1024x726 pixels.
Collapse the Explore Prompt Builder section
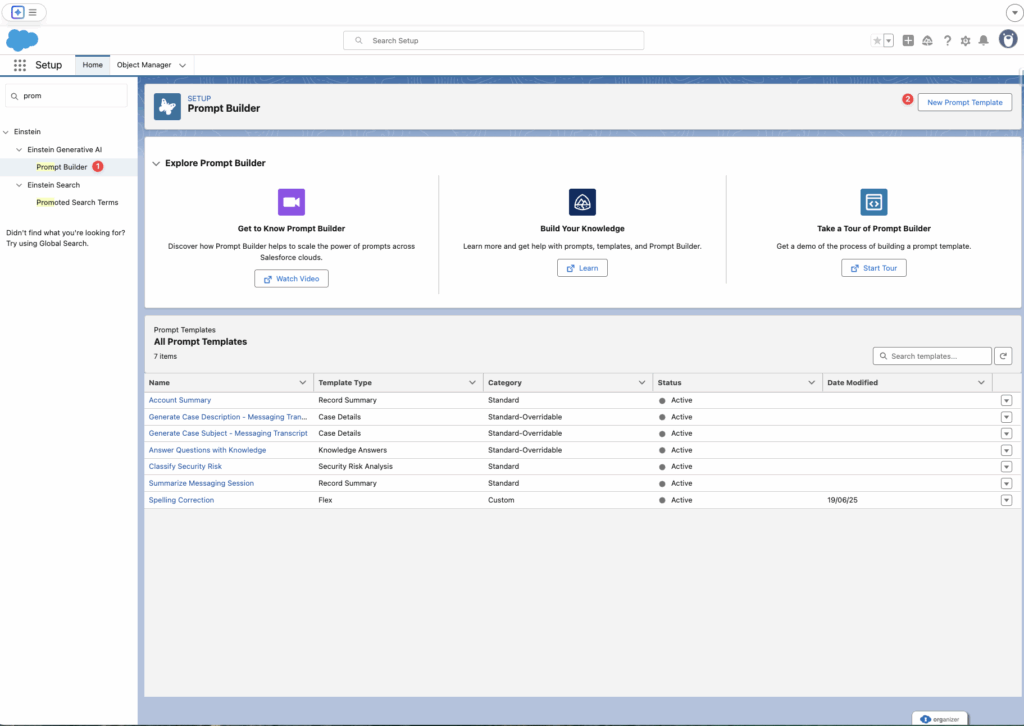pyautogui.click(x=156, y=163)
